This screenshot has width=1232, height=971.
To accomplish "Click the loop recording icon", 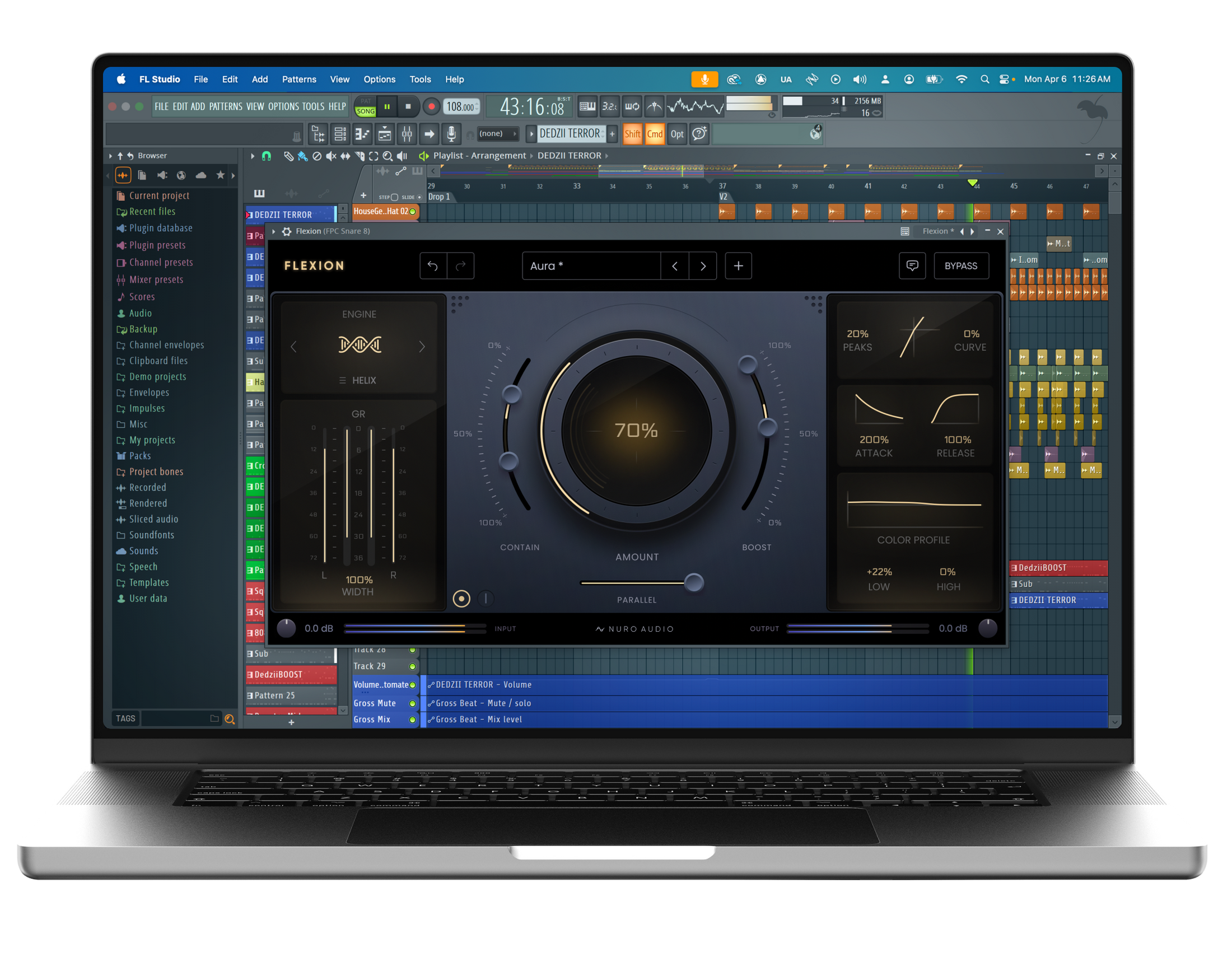I will (632, 106).
